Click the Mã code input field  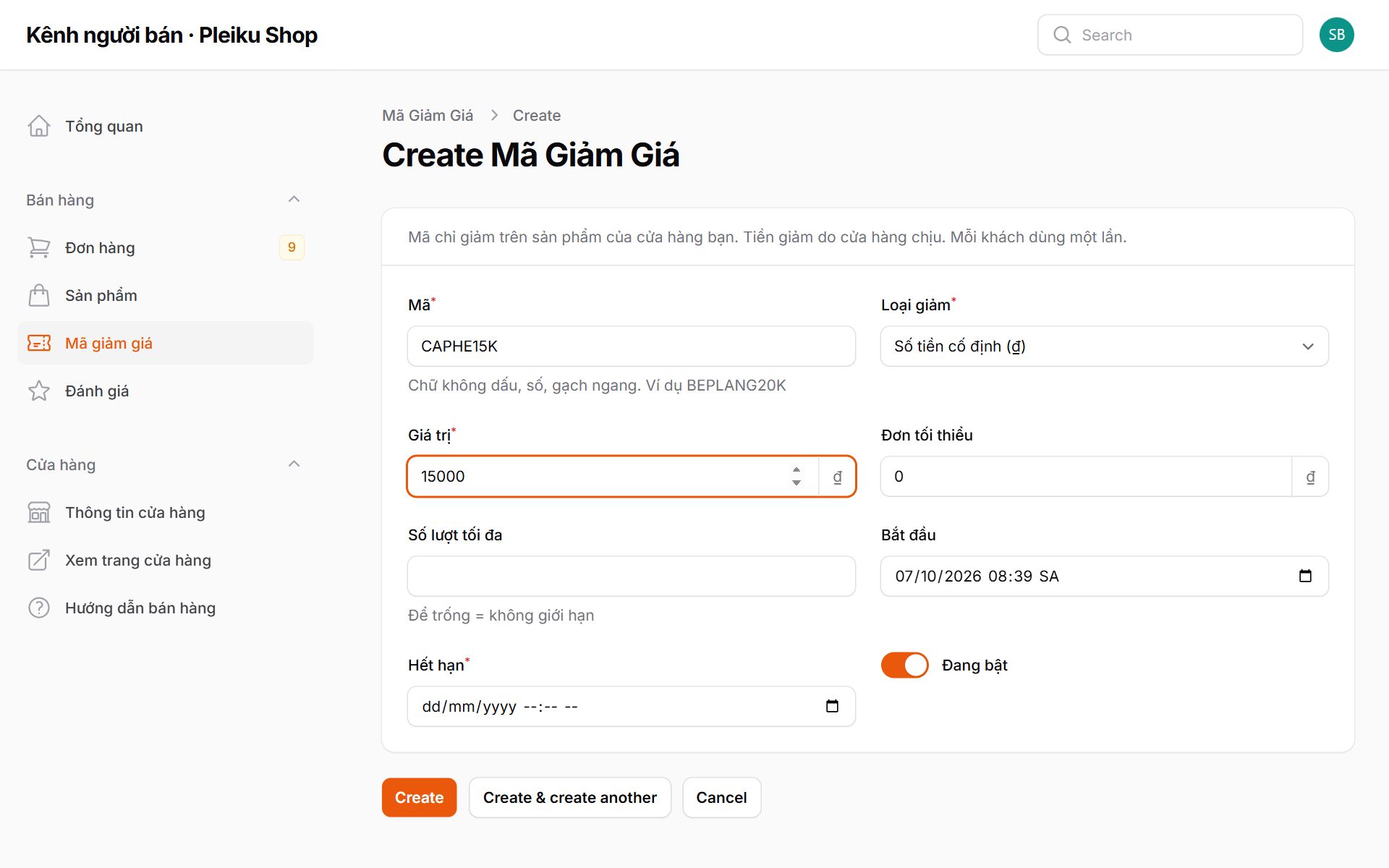pyautogui.click(x=631, y=346)
